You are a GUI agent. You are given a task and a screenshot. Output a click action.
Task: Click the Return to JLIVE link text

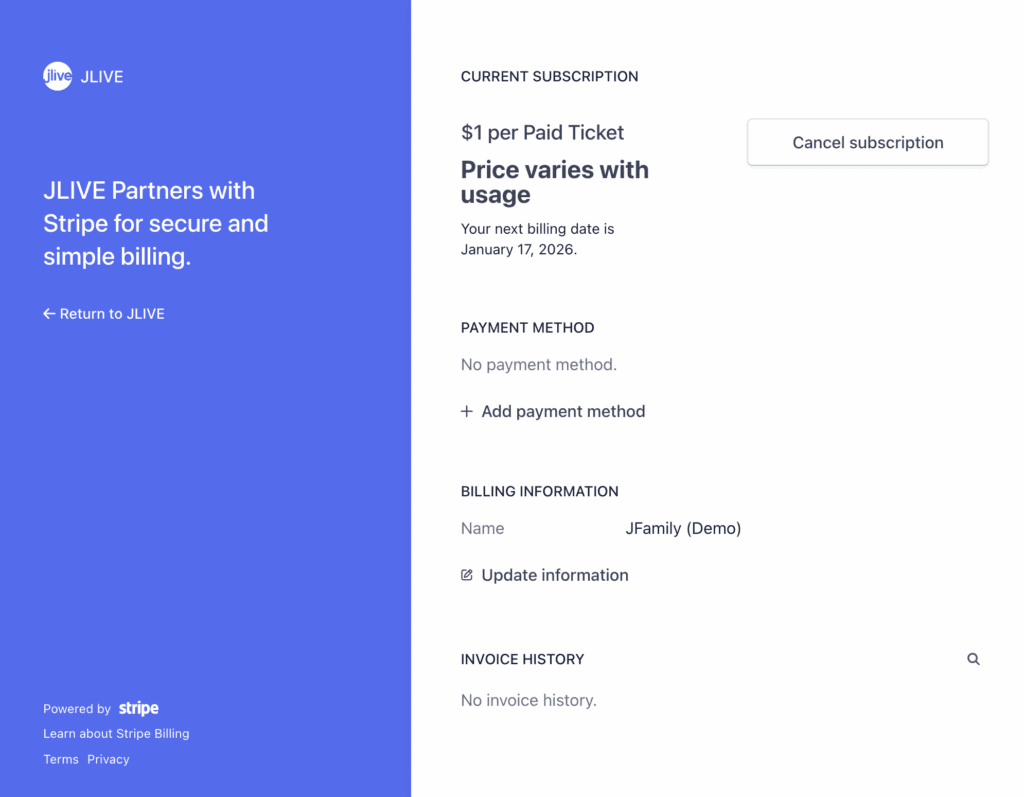click(112, 314)
